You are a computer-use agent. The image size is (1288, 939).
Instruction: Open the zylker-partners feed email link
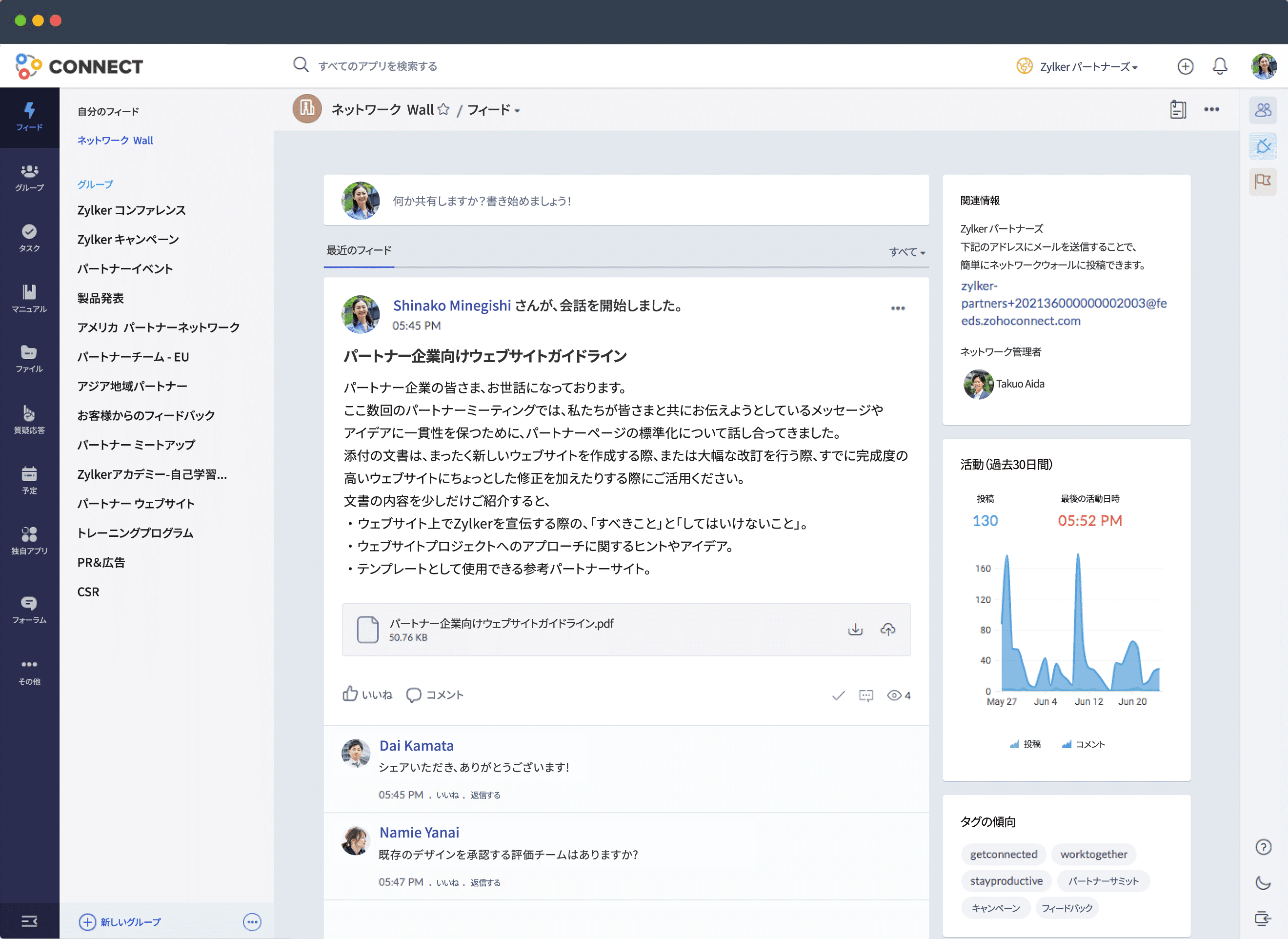click(1063, 303)
